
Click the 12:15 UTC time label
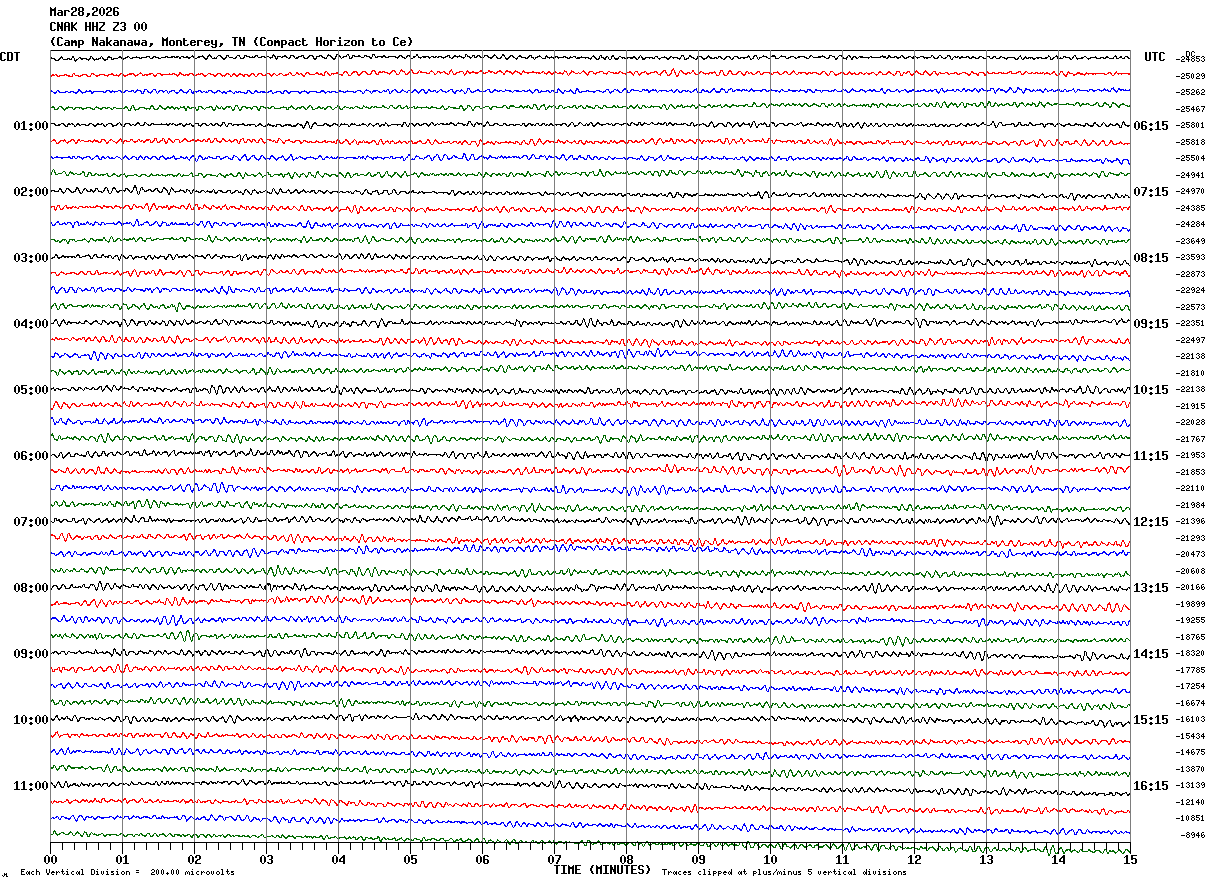coord(1151,522)
